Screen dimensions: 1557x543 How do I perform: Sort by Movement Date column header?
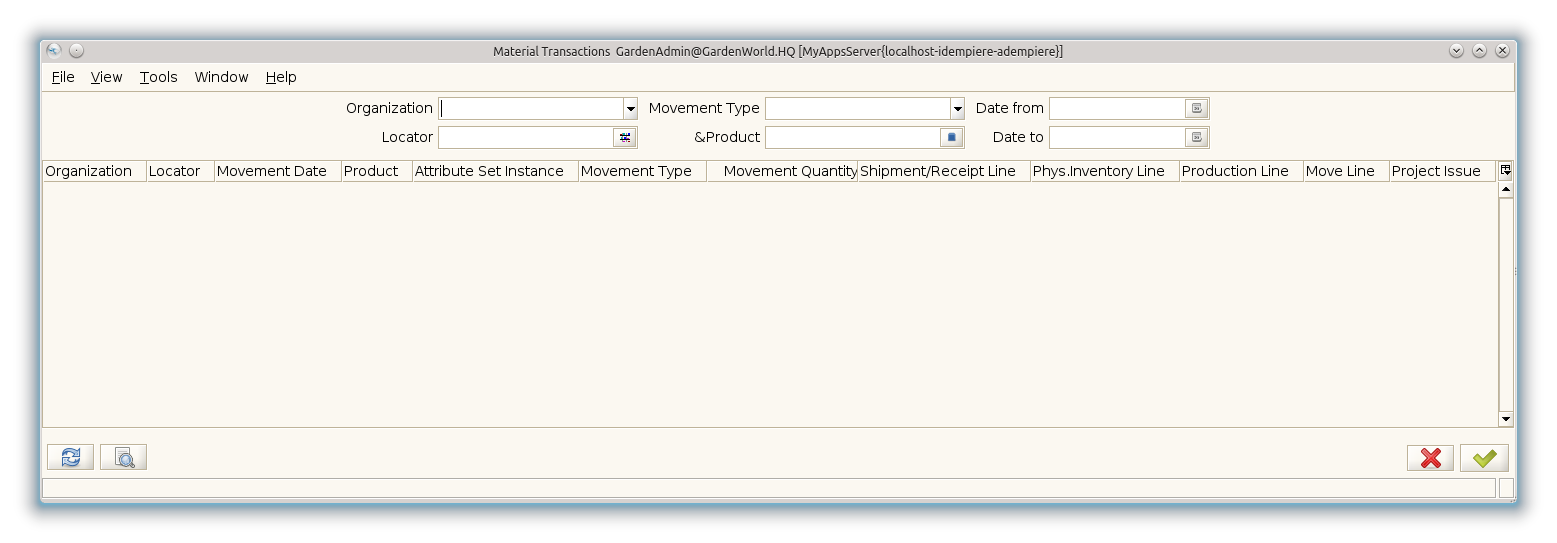pos(272,171)
